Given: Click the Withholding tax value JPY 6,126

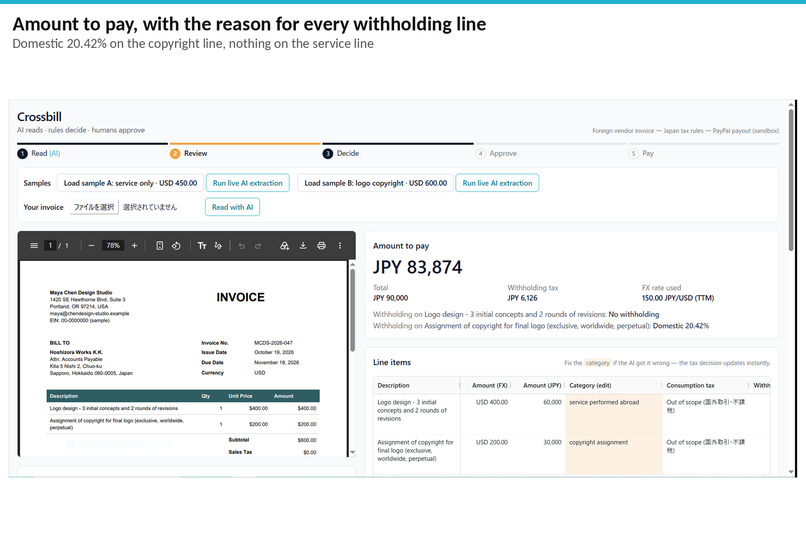Looking at the screenshot, I should pyautogui.click(x=522, y=298).
